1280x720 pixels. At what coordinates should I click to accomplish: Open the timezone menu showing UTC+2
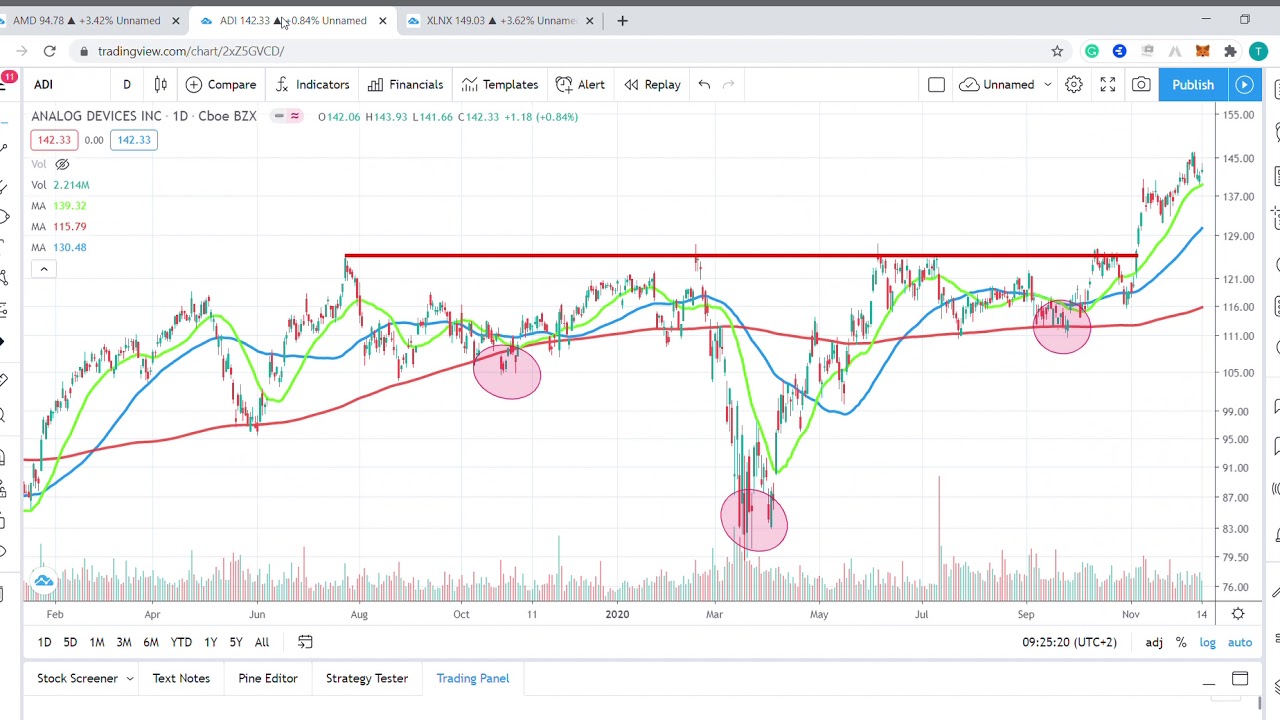1069,642
